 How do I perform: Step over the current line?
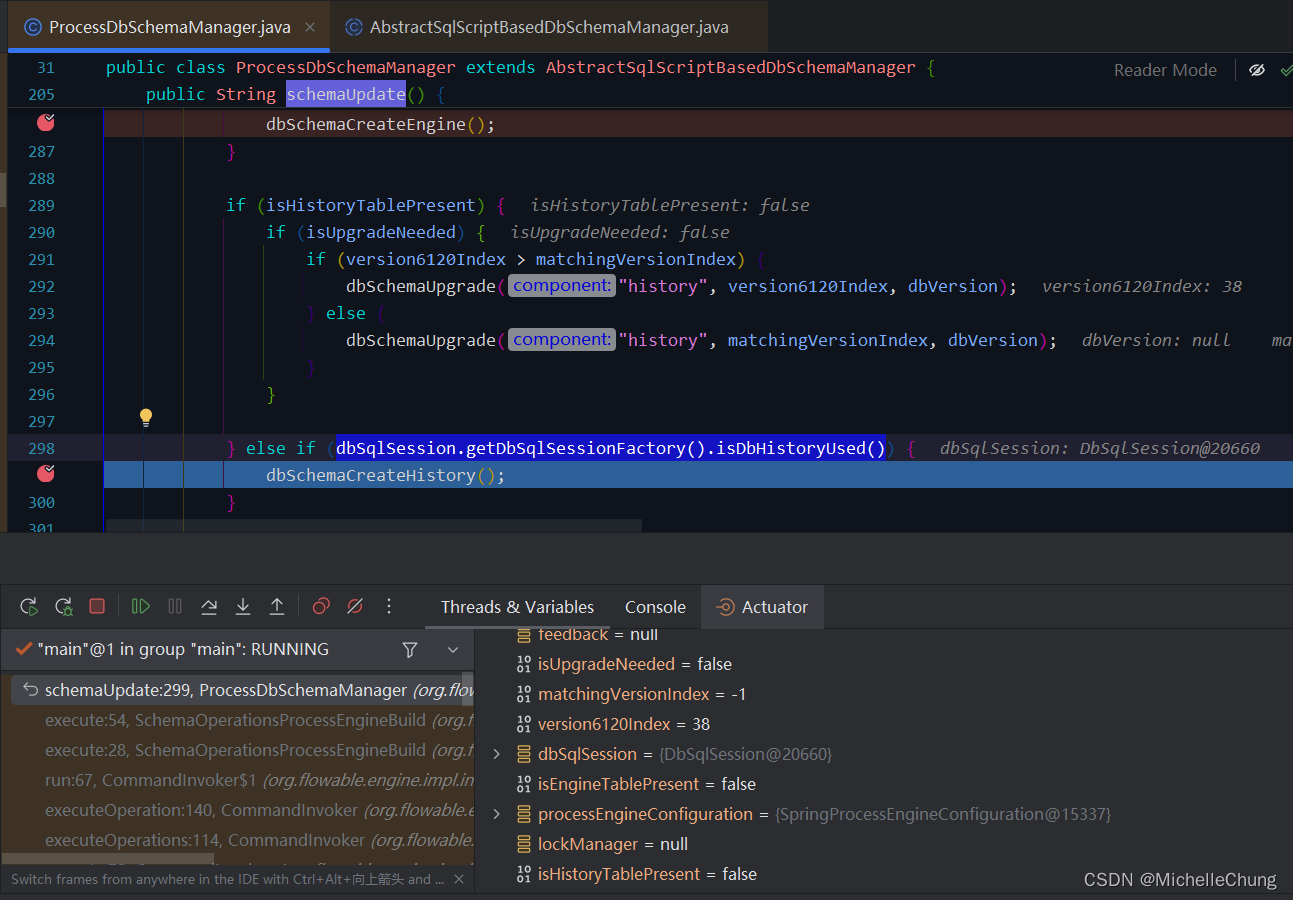click(209, 606)
